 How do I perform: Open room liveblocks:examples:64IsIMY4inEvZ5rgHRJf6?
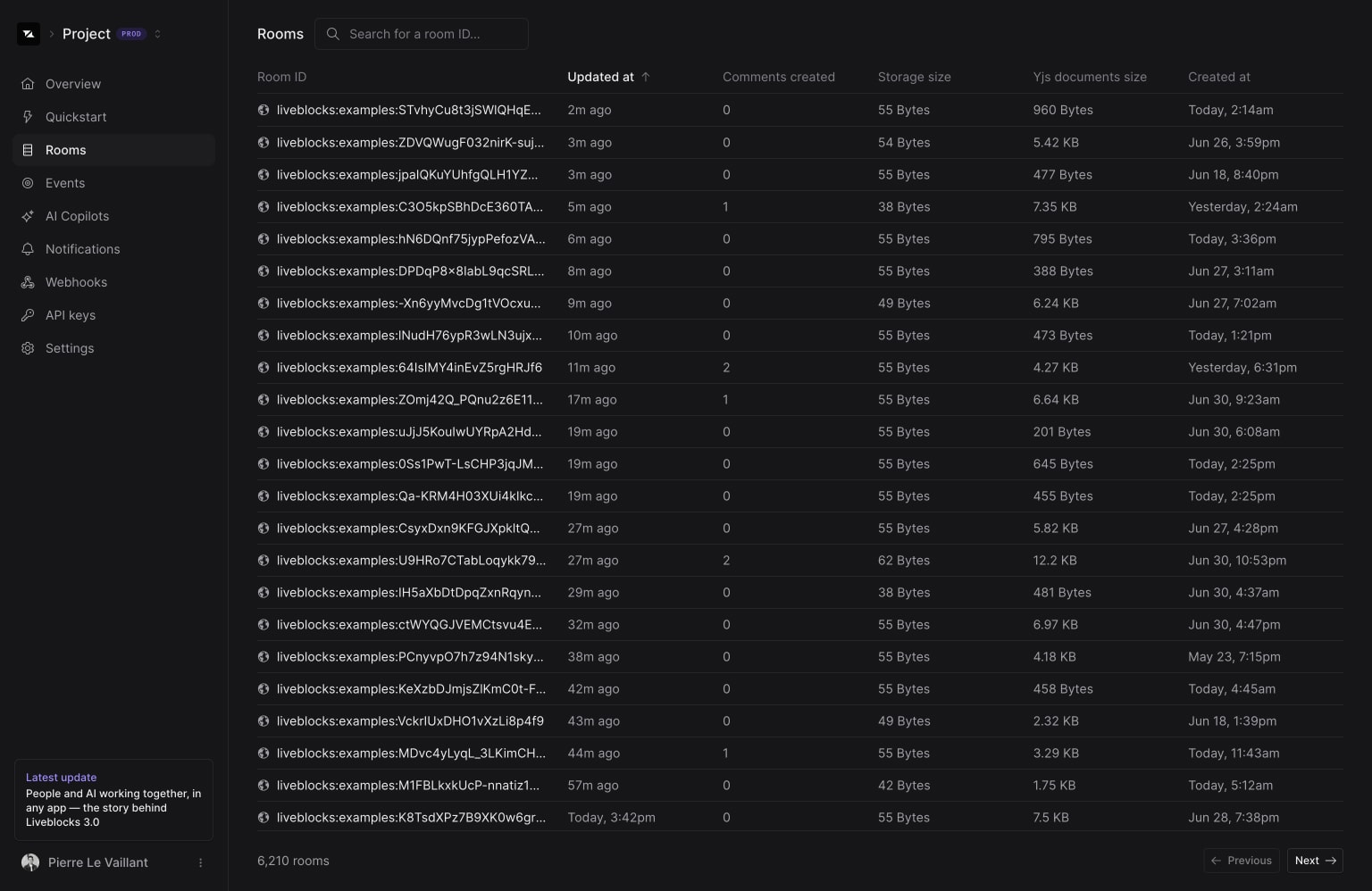[x=409, y=368]
